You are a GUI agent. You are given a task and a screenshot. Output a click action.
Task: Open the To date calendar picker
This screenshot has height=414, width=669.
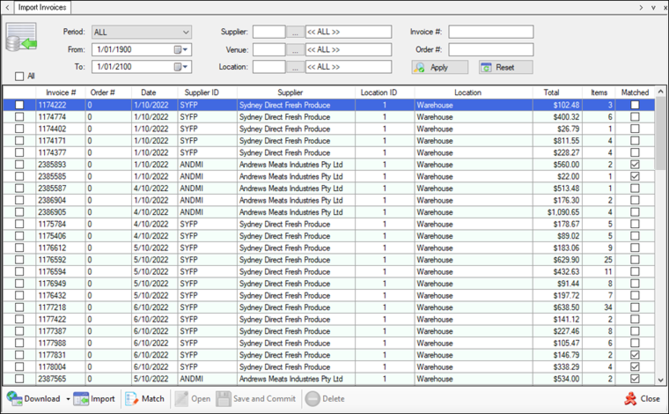click(x=181, y=67)
